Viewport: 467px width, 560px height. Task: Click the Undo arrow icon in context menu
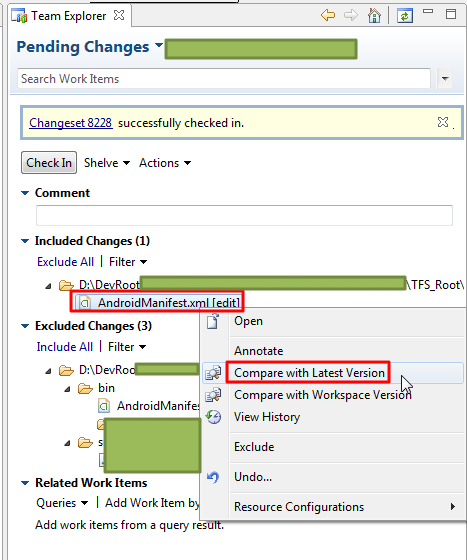pos(213,477)
